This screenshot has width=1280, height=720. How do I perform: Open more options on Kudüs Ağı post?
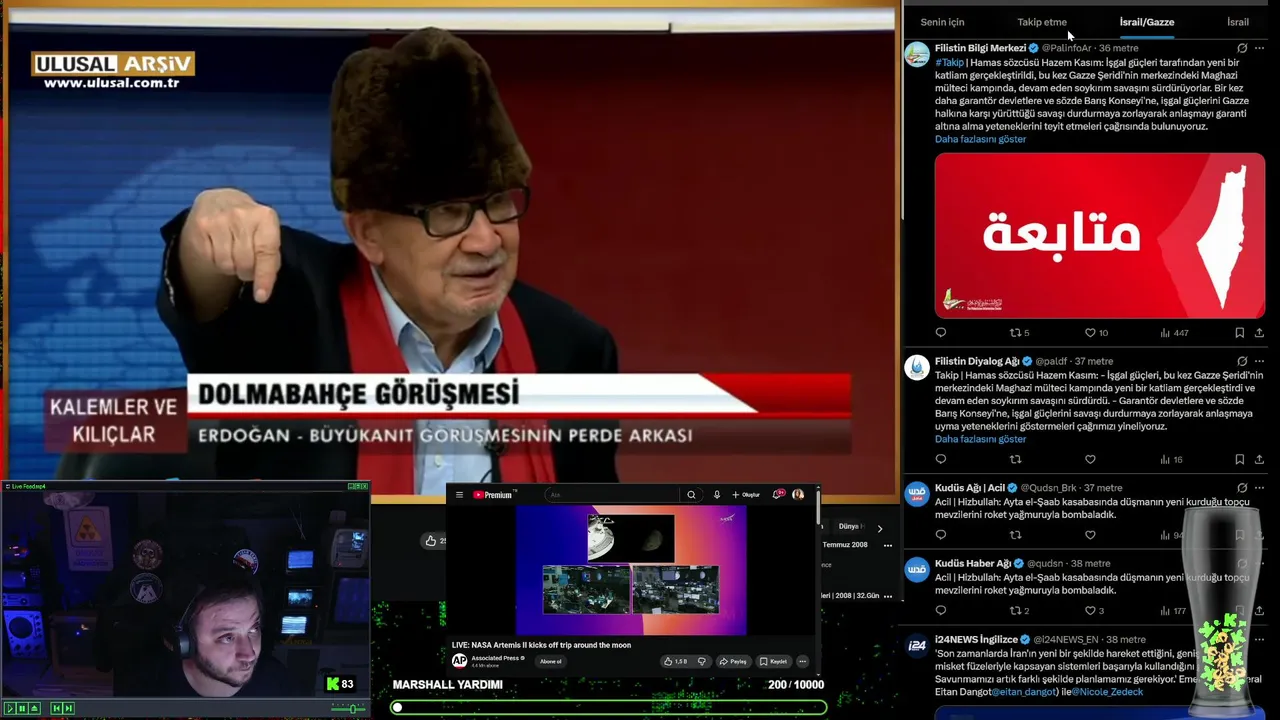pyautogui.click(x=1259, y=488)
